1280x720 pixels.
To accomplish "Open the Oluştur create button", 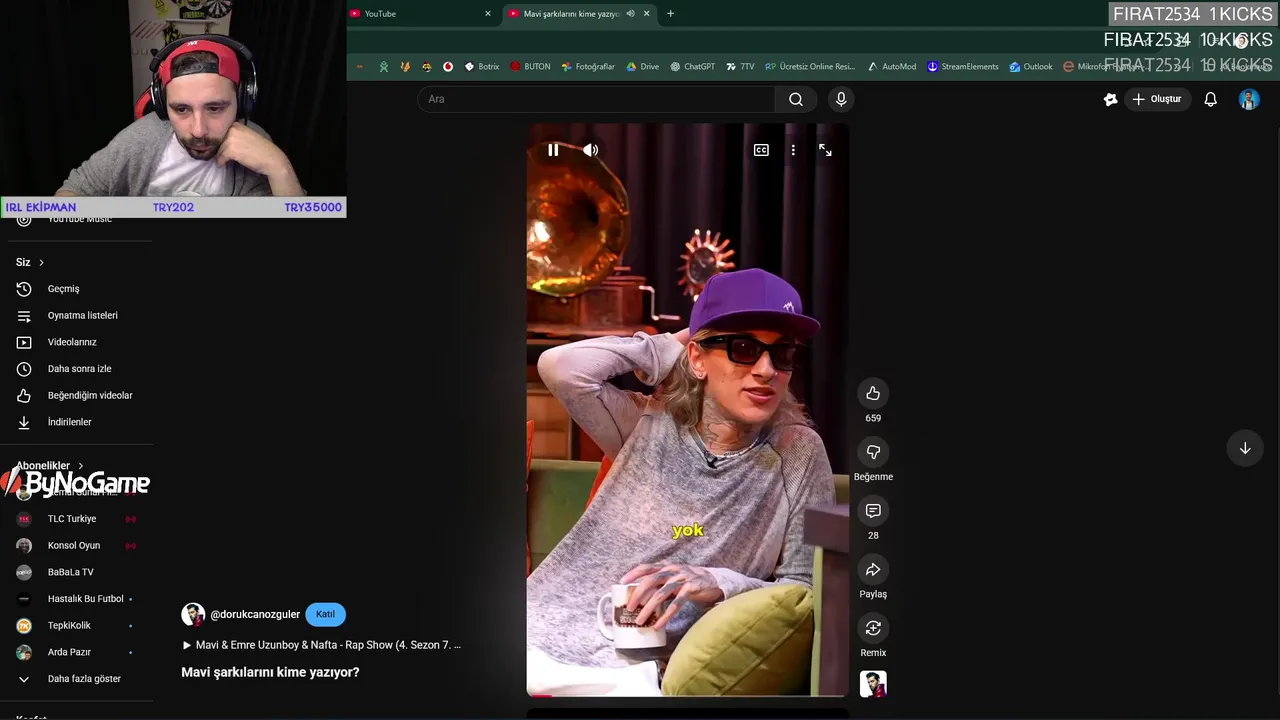I will [x=1156, y=99].
